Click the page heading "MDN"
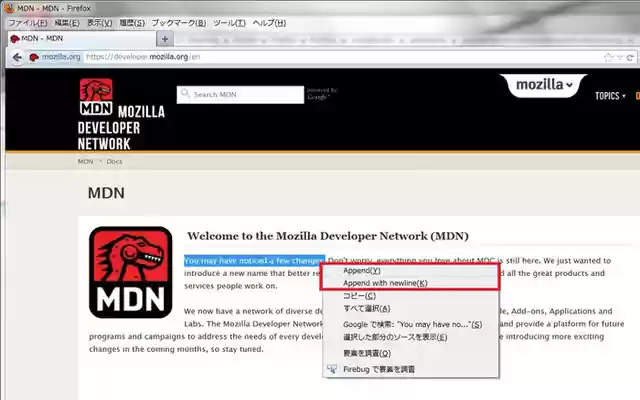640x400 pixels. 106,193
